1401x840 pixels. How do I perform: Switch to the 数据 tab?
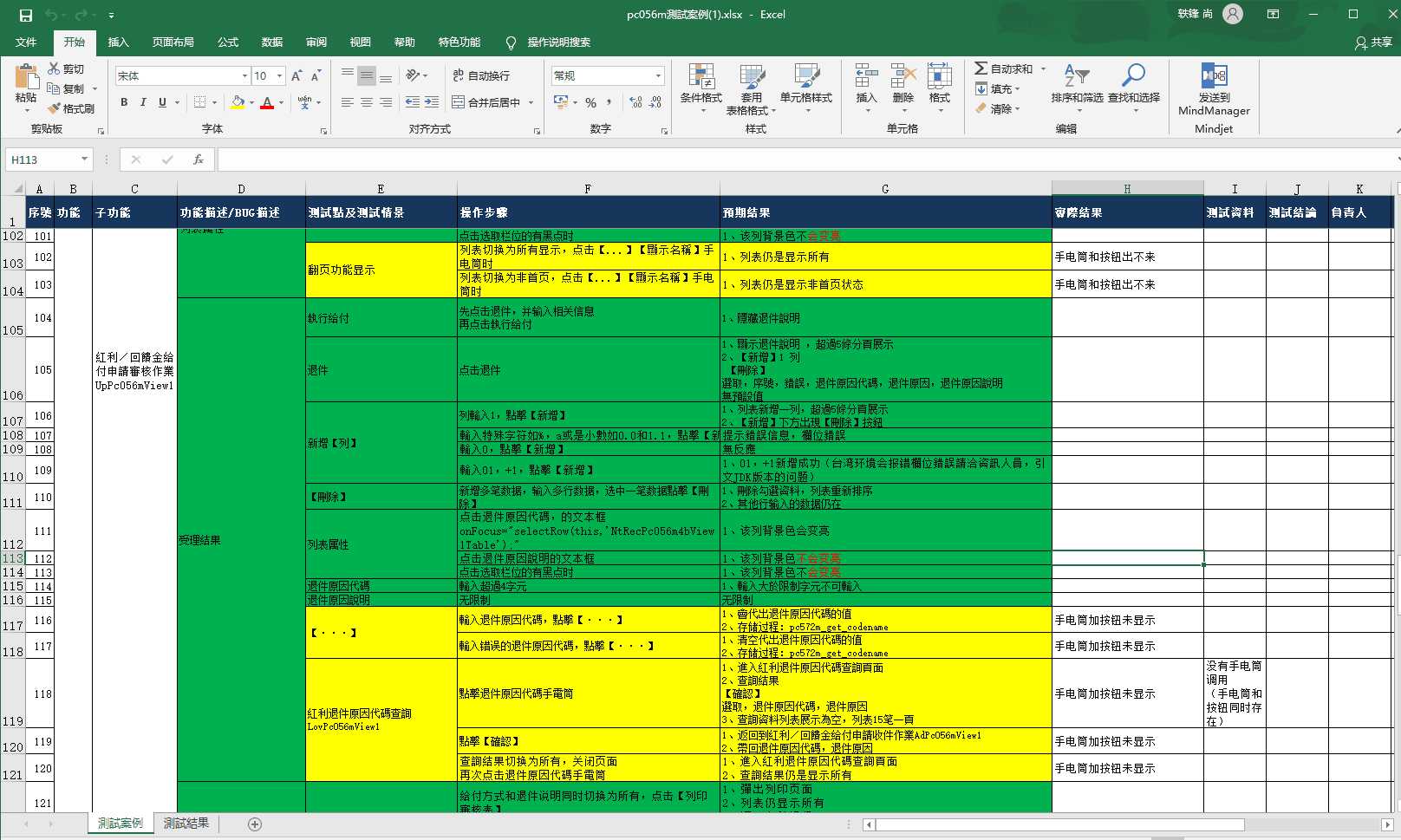coord(272,42)
